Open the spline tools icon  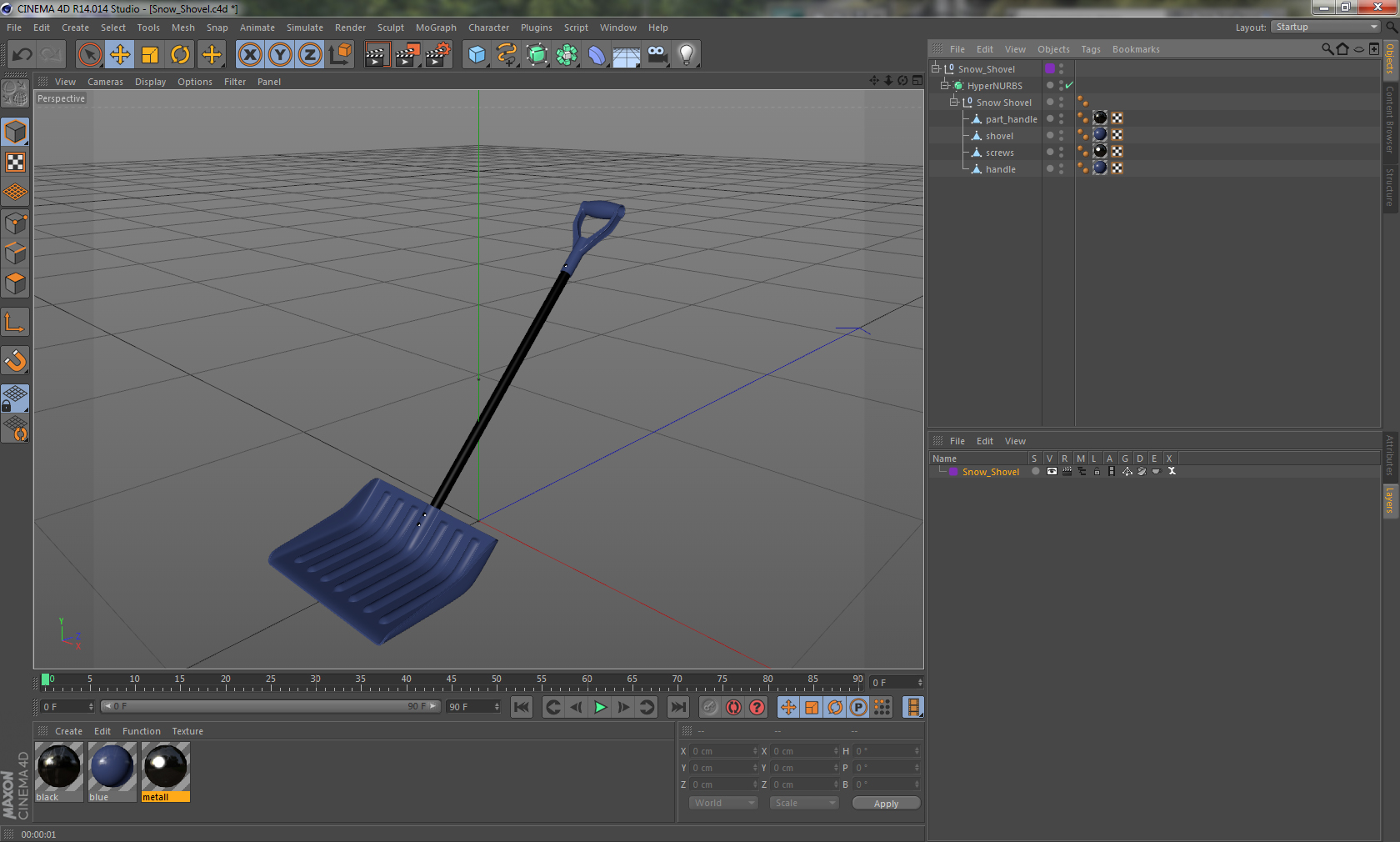pos(507,55)
